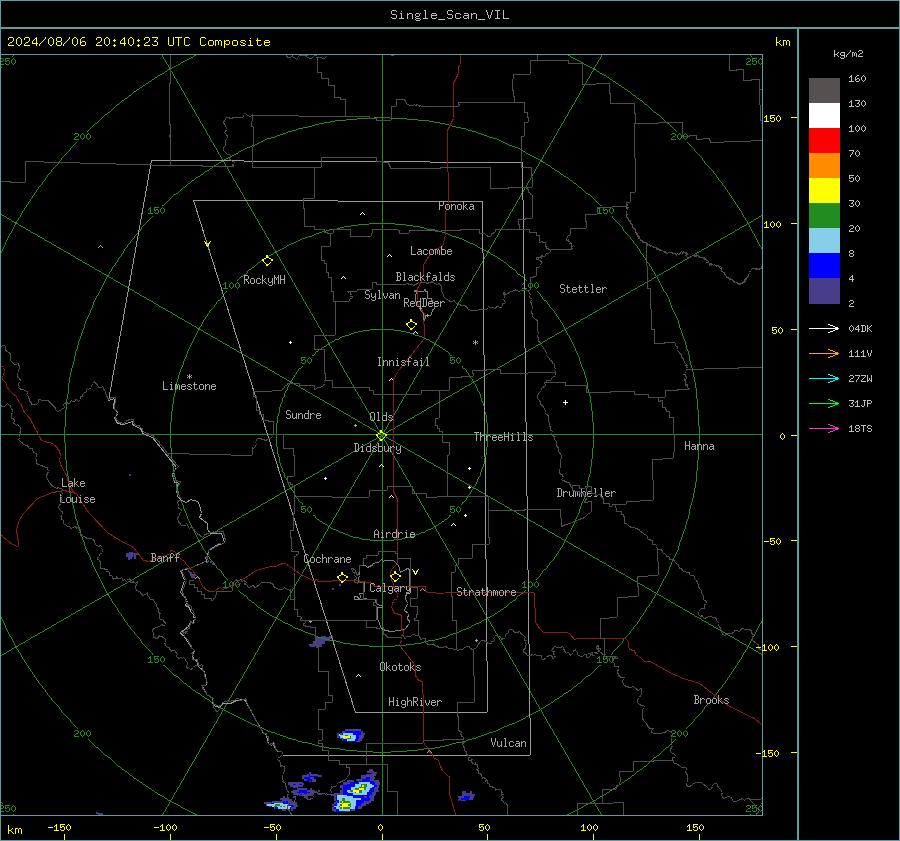900x841 pixels.
Task: Click the yellow diamond at radar center near Olds
Action: point(381,435)
